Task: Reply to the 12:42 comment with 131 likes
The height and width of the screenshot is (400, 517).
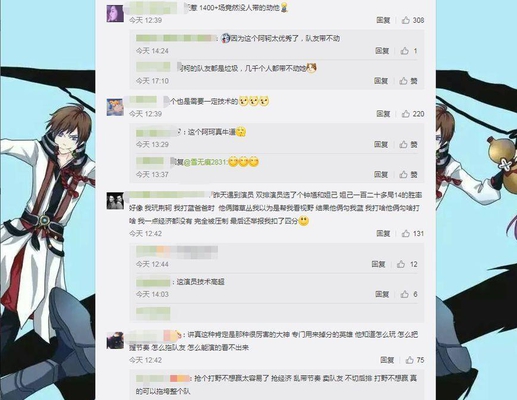Action: click(x=383, y=234)
